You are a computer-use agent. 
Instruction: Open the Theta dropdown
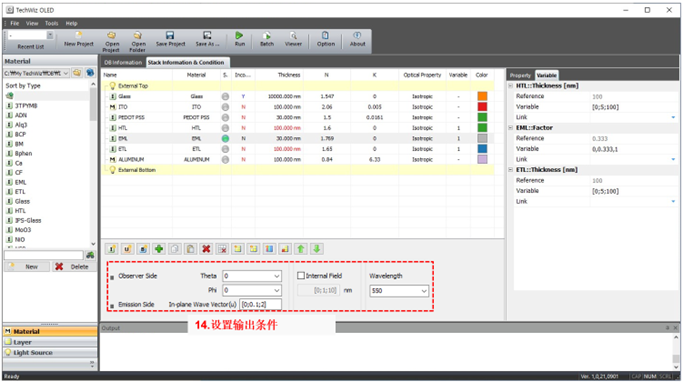[252, 276]
